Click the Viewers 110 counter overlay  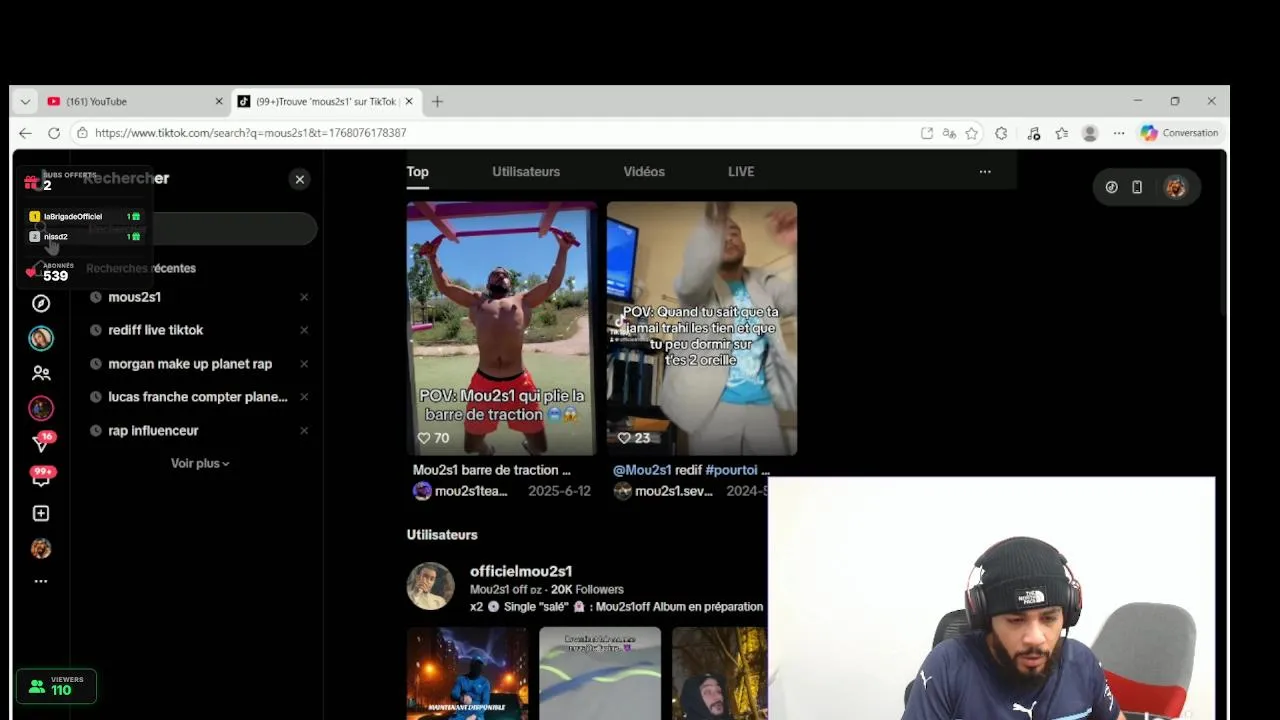coord(56,686)
